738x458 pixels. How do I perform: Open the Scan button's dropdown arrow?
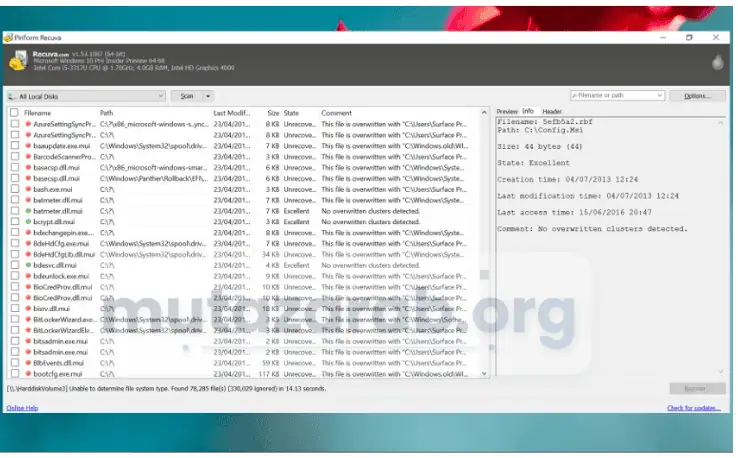coord(208,96)
